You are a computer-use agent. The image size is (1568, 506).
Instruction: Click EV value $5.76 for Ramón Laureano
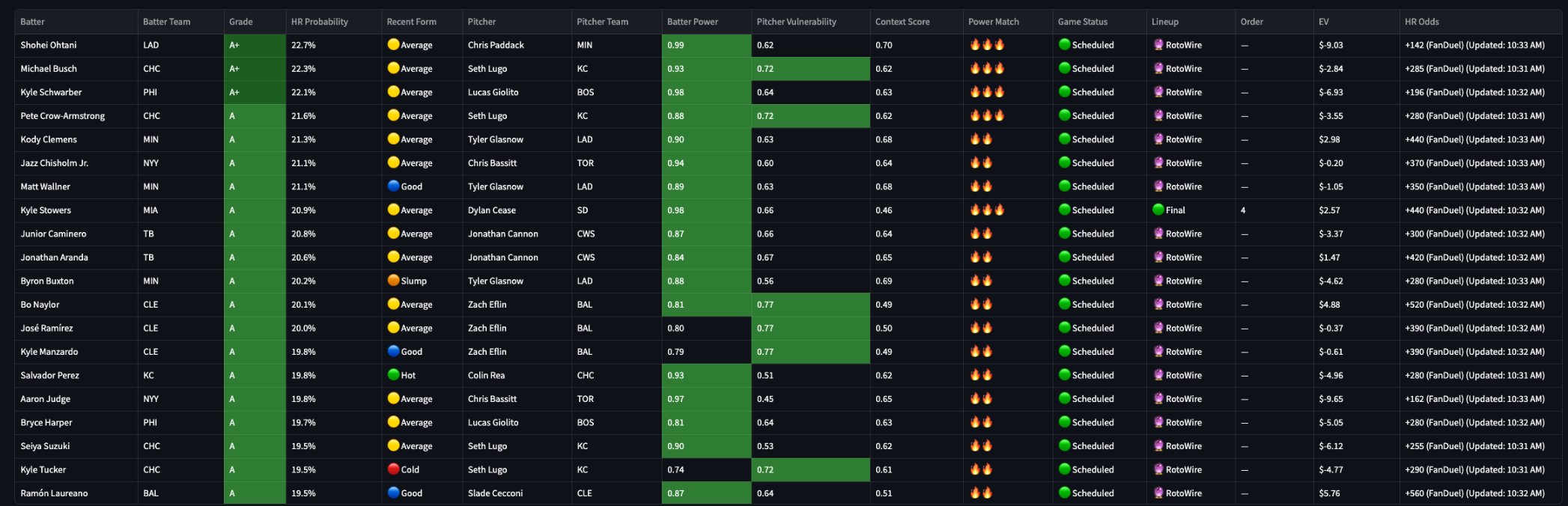[x=1329, y=493]
